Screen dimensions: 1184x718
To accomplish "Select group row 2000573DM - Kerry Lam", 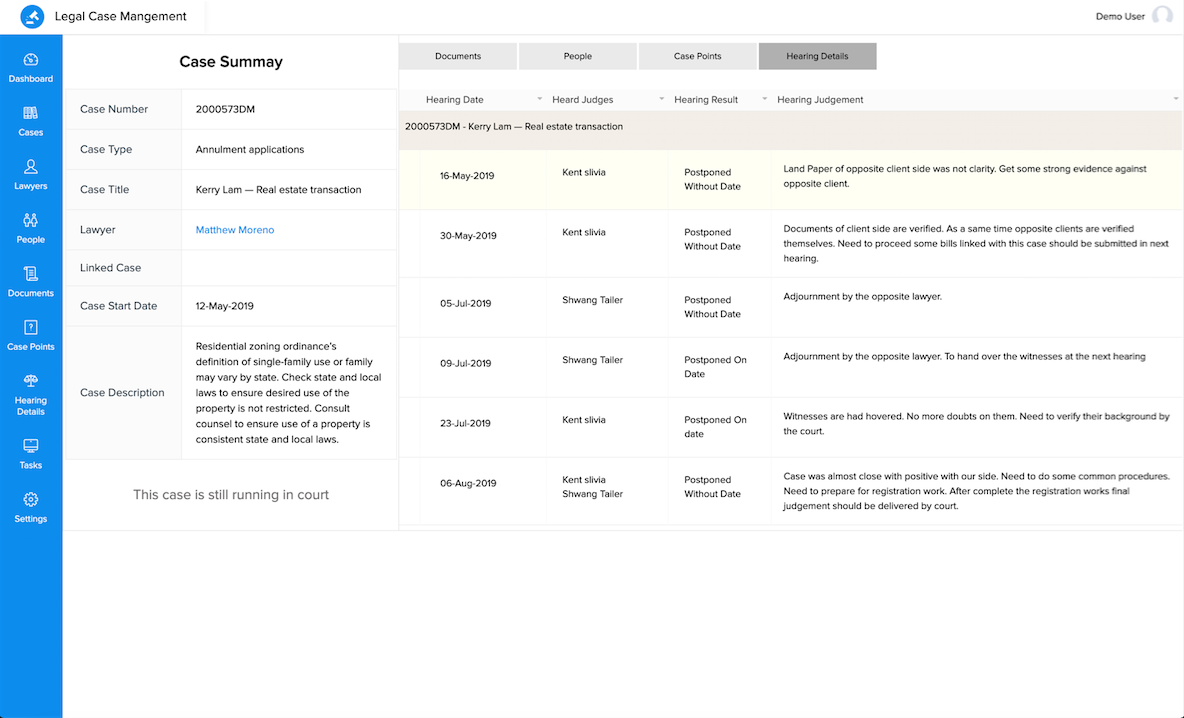I will click(790, 130).
